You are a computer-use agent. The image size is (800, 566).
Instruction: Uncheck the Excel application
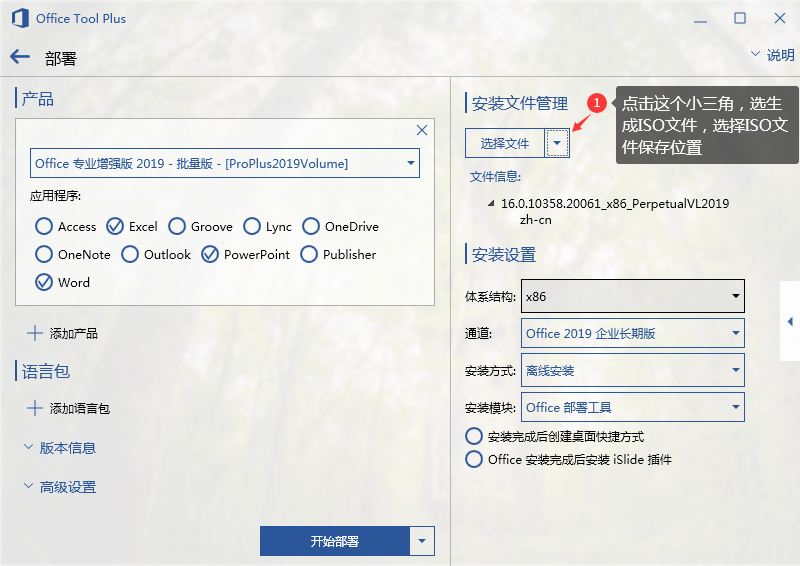115,226
